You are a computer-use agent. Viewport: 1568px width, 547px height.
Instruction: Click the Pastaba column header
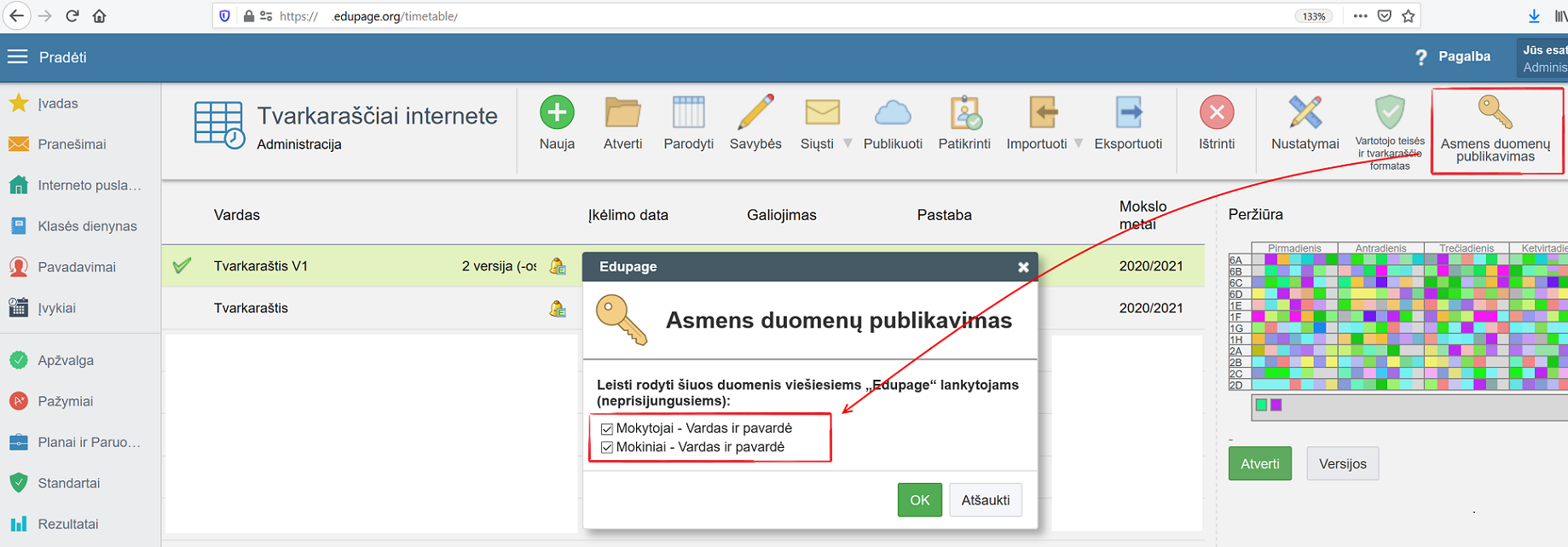coord(944,215)
